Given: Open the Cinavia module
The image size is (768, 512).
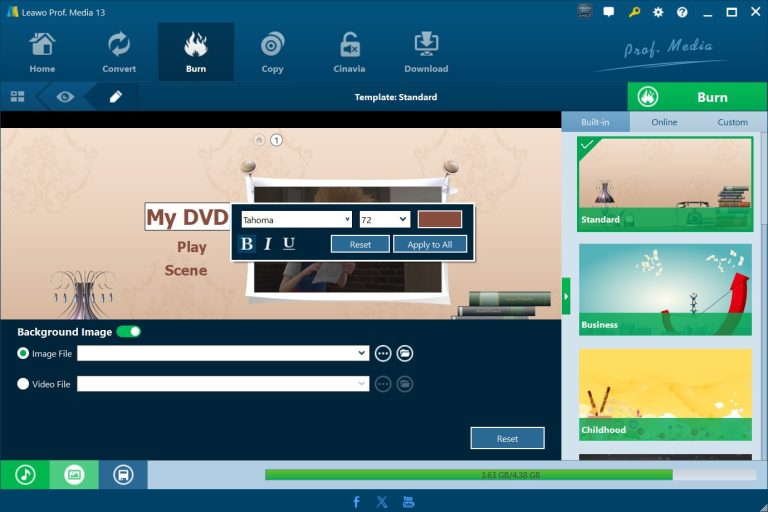Looking at the screenshot, I should pyautogui.click(x=349, y=52).
